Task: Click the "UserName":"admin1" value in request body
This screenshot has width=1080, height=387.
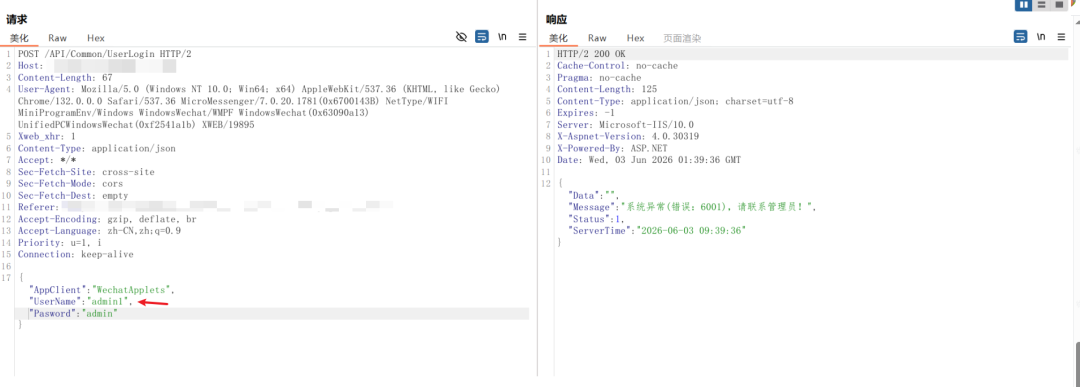Action: coord(107,302)
